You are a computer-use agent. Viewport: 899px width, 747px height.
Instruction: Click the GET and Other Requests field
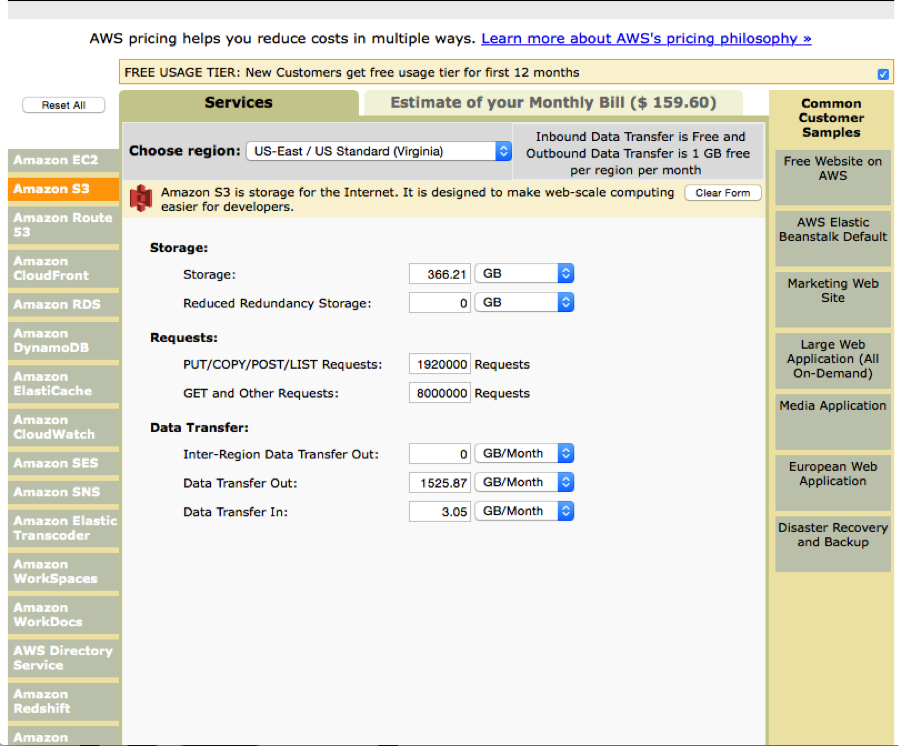pyautogui.click(x=440, y=393)
